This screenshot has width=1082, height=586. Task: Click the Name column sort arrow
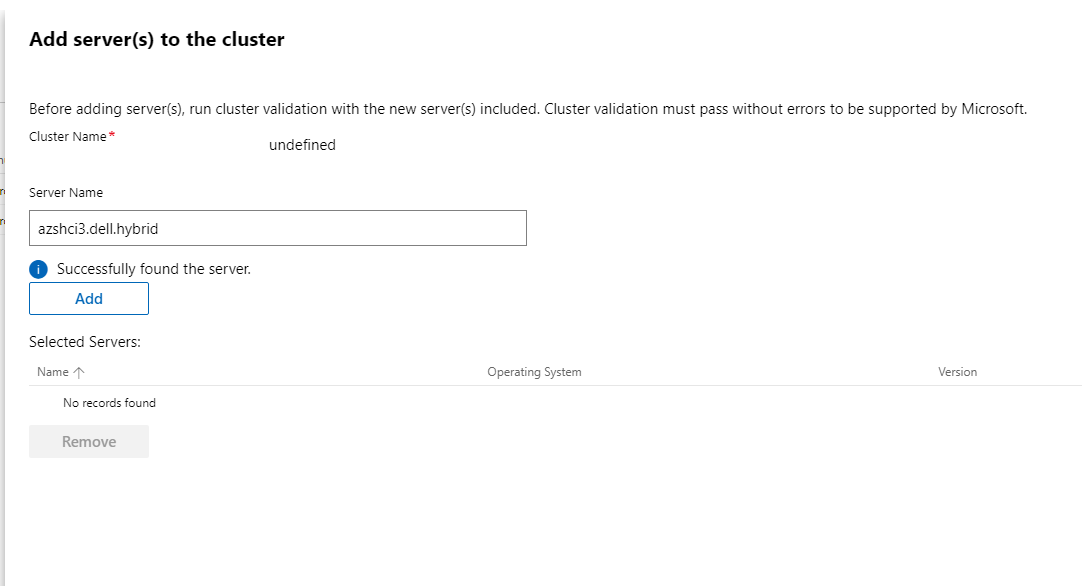point(80,372)
